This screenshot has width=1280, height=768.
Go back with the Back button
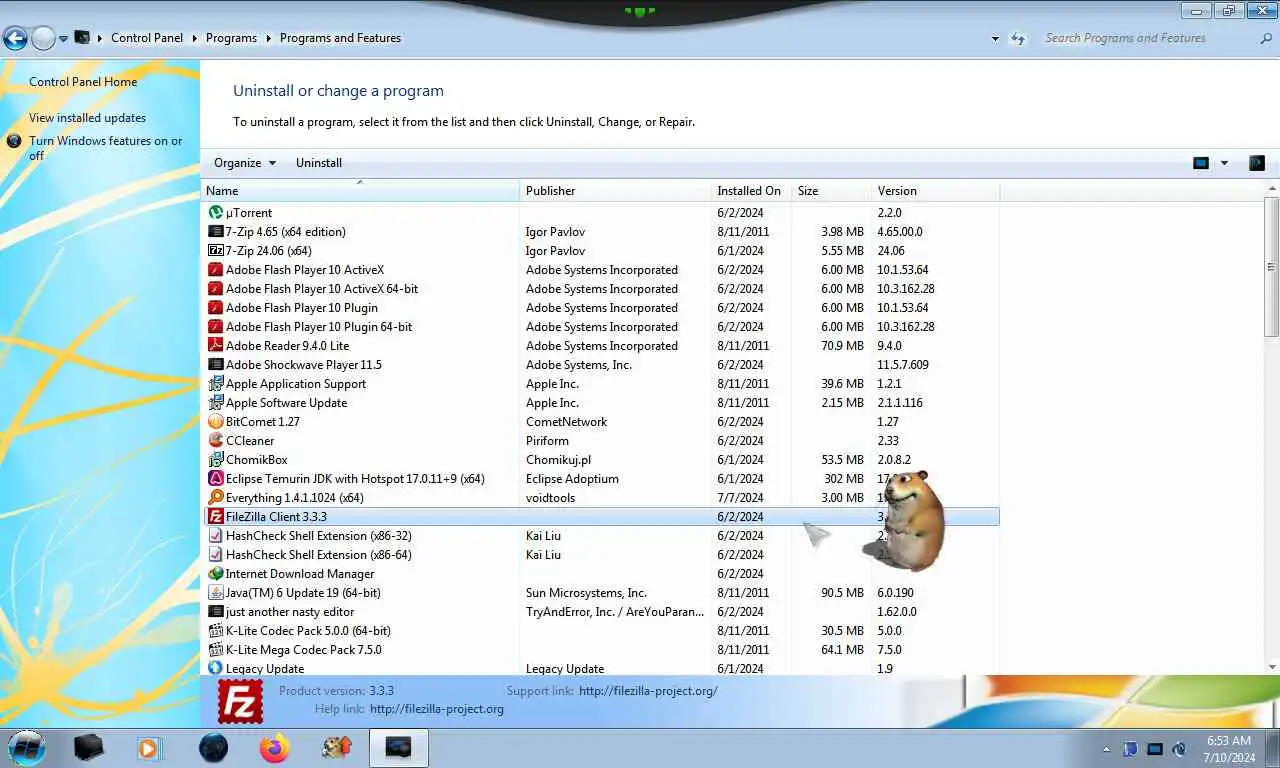pos(15,39)
